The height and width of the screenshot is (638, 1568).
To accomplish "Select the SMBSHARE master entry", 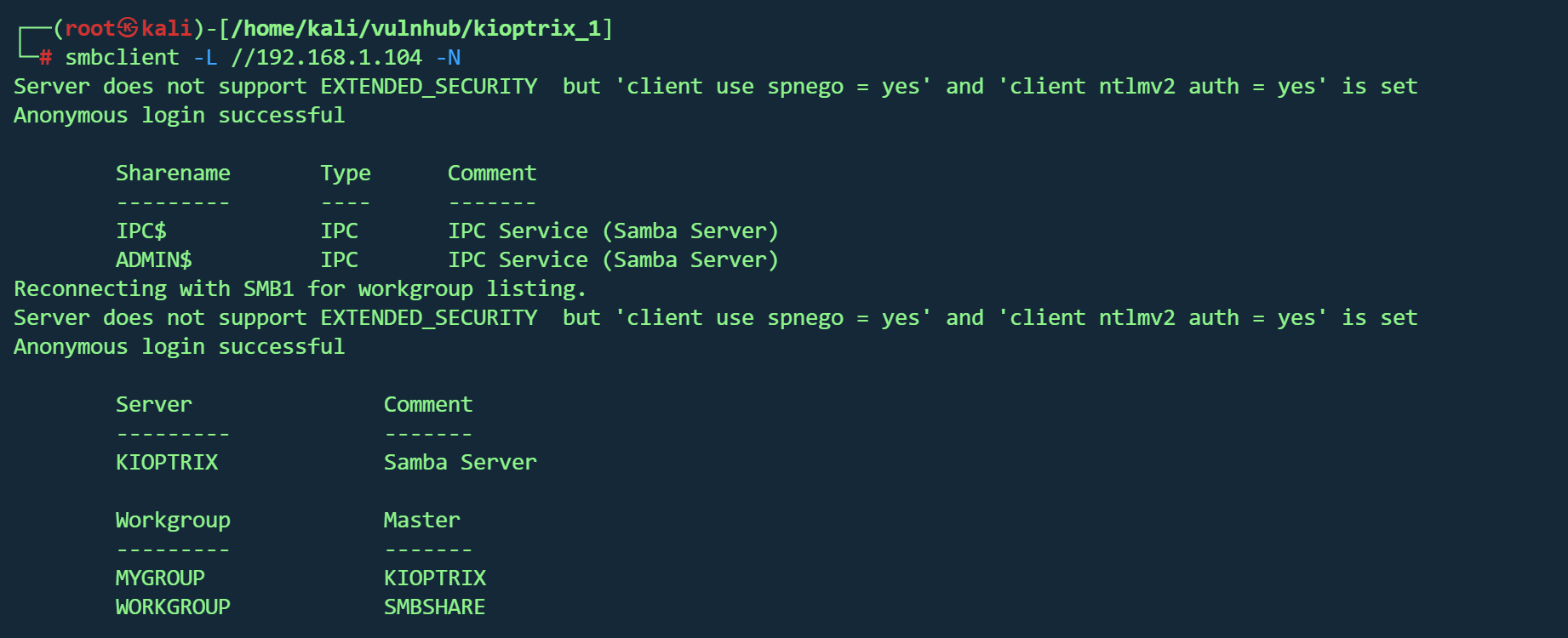I will (x=434, y=607).
